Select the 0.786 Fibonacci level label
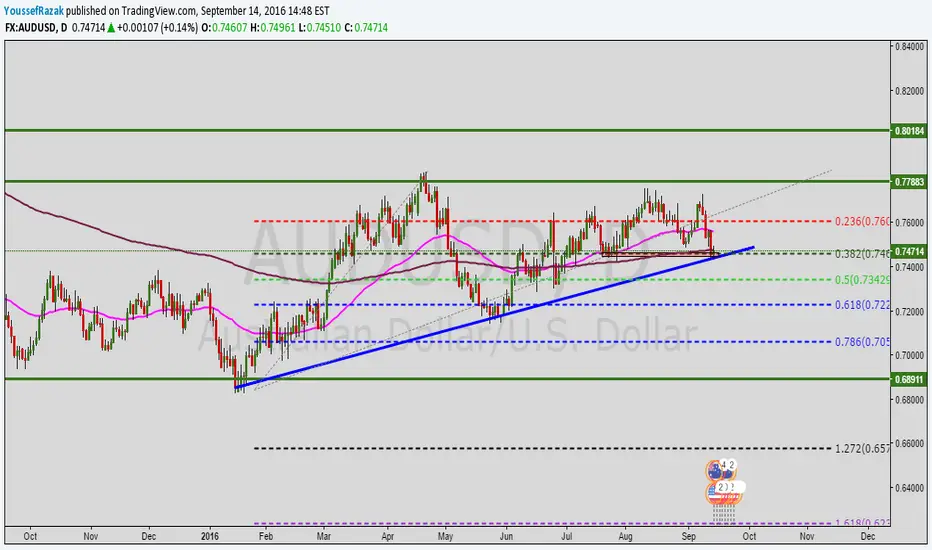Screen dimensions: 932x550 point(862,342)
